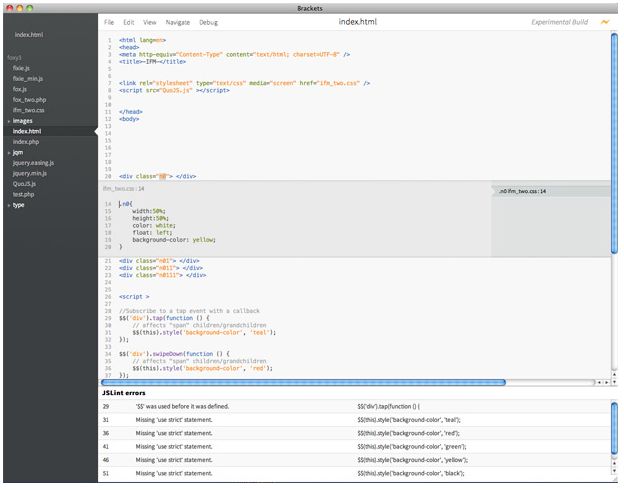Click the highlighted n0 class value on line 20
This screenshot has width=624, height=490.
click(x=162, y=176)
